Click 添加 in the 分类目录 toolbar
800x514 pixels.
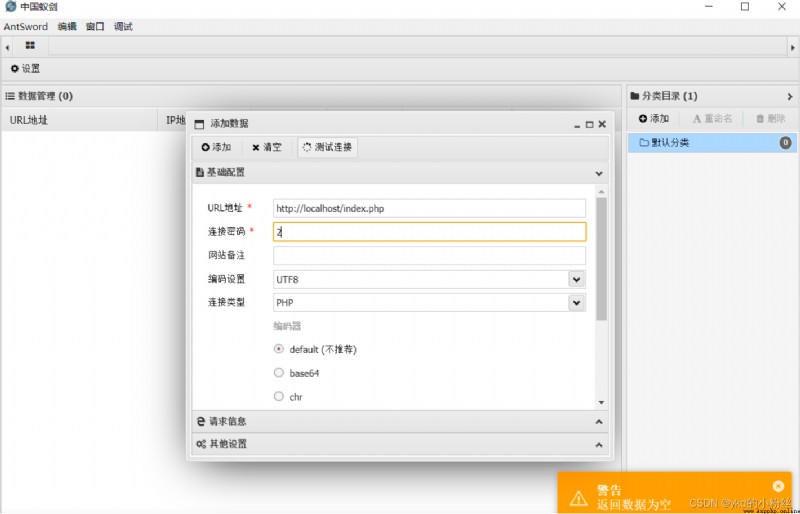654,118
